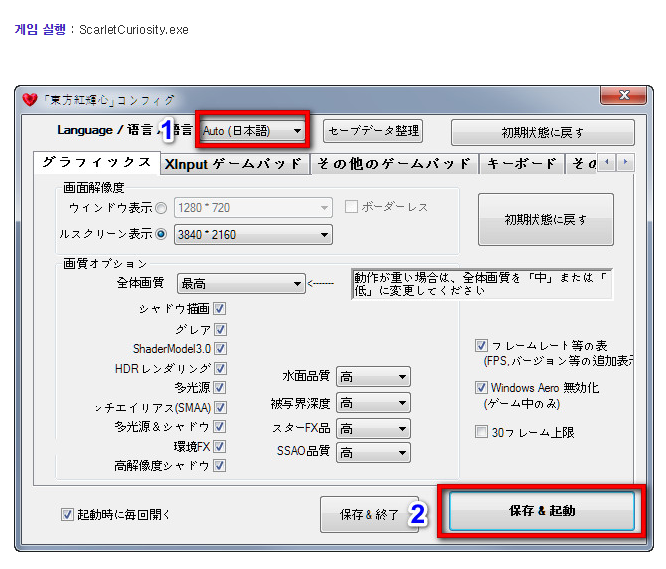Screen dimensions: 666x569
Task: Click the top 初期状態に戻す button
Action: (542, 132)
